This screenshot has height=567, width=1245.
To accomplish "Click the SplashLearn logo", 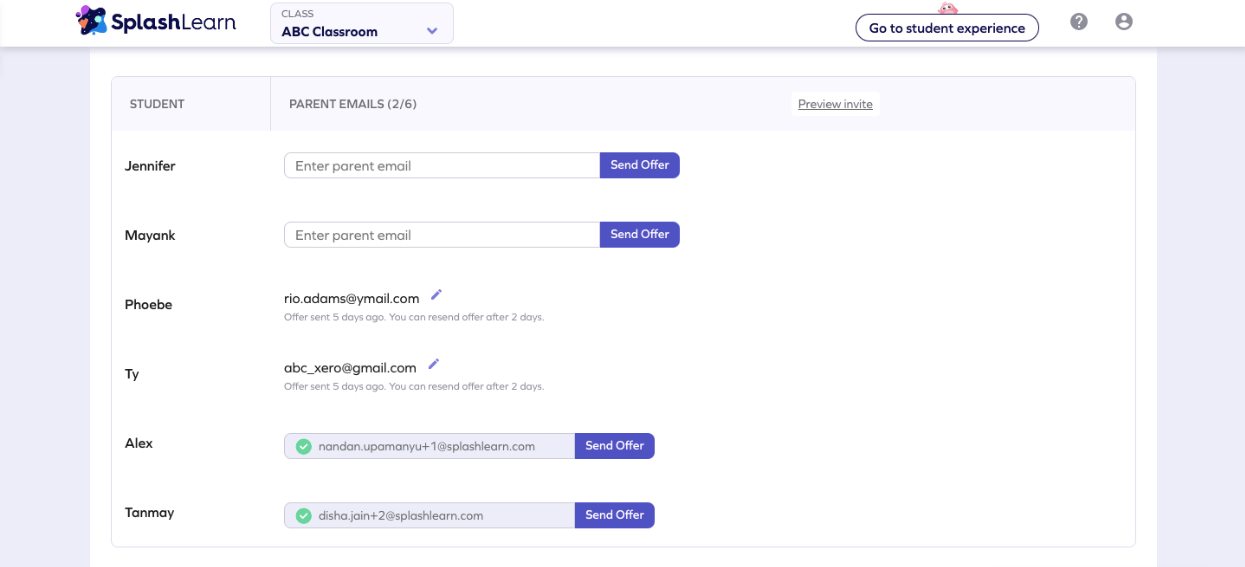I will (156, 21).
